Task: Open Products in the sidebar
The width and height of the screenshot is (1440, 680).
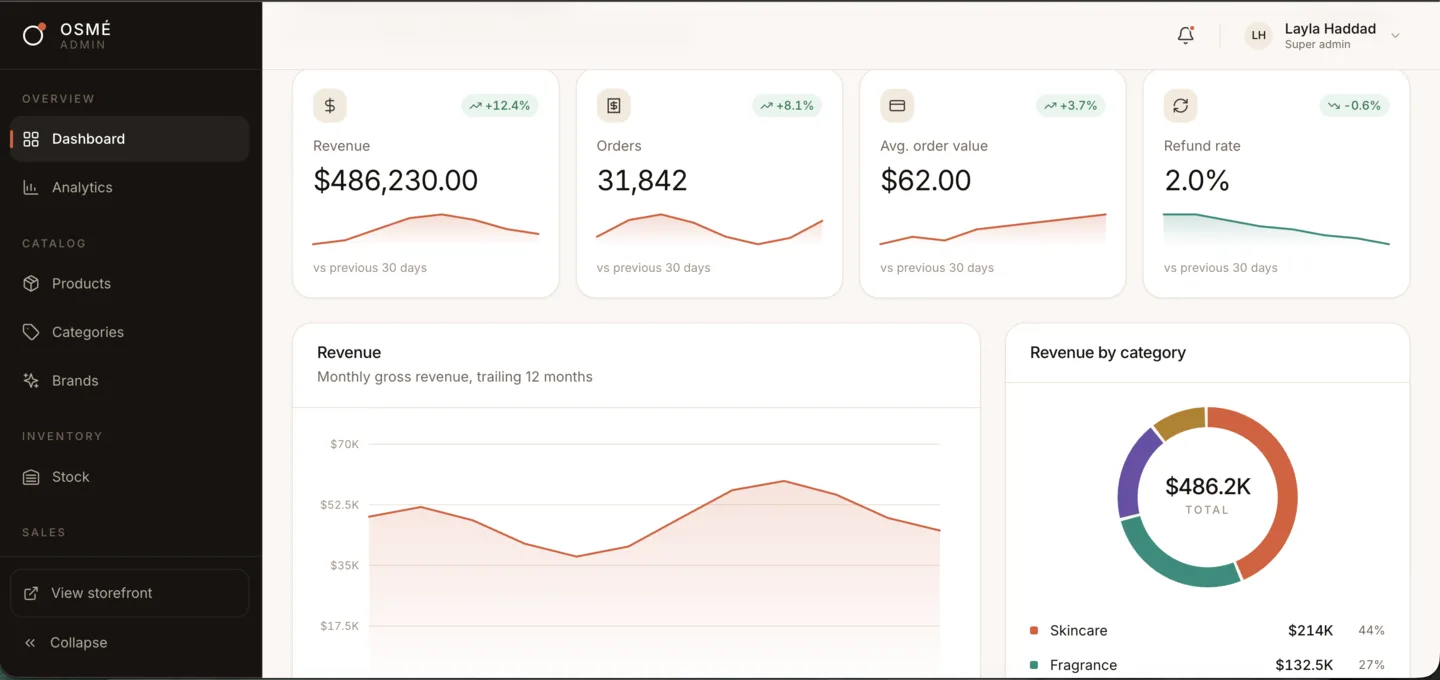Action: [130, 283]
